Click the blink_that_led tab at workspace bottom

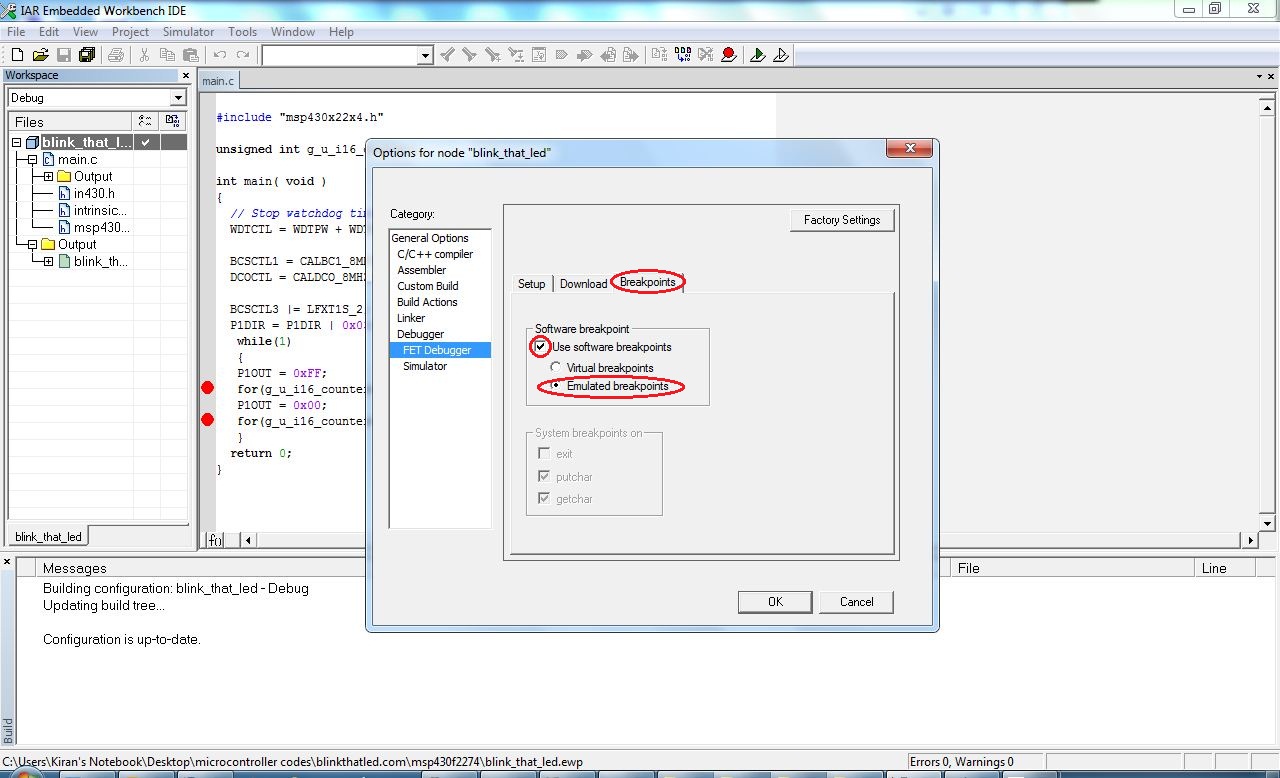(x=48, y=537)
